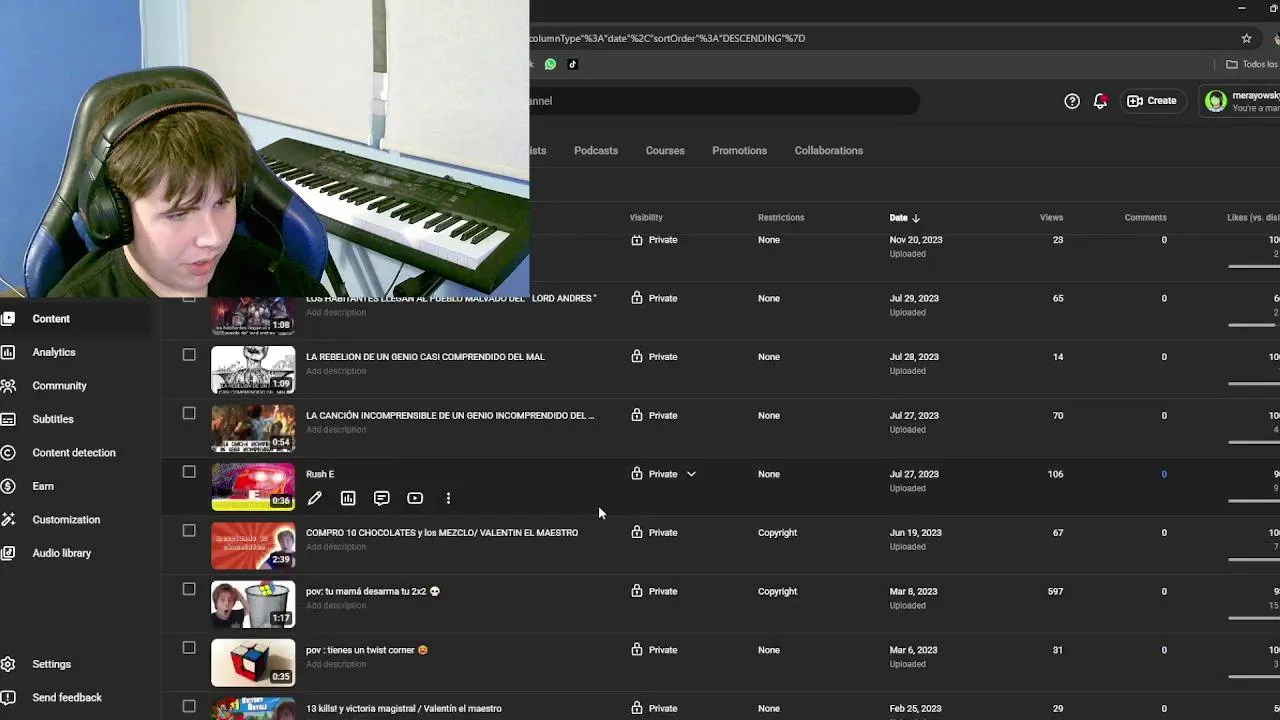This screenshot has width=1280, height=720.
Task: Switch to the Podcasts tab
Action: pos(596,151)
